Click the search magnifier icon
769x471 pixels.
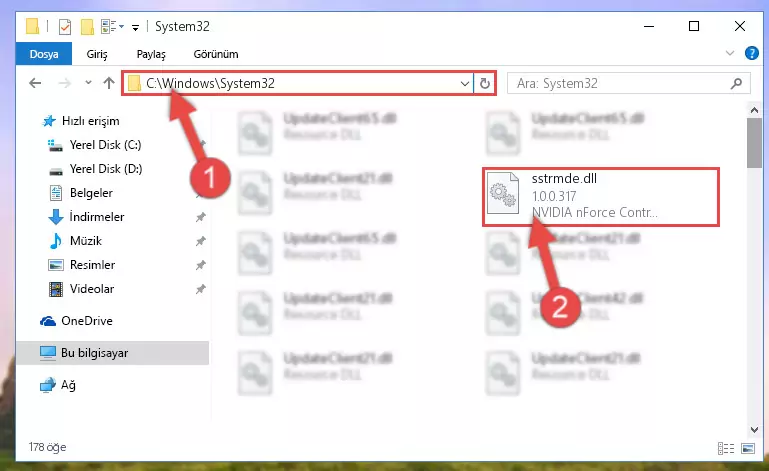point(736,83)
